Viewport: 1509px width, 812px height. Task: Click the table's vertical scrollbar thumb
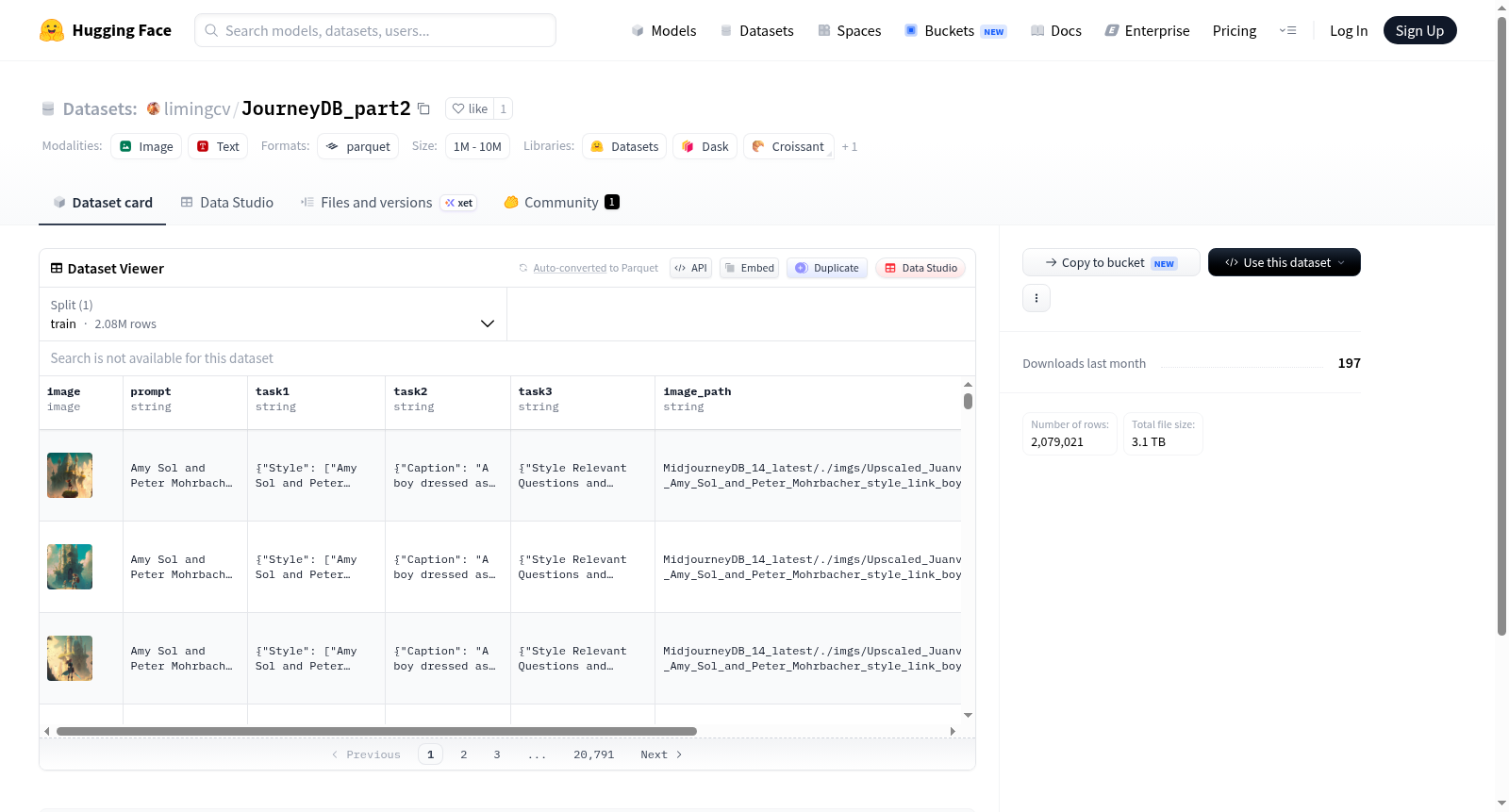[x=968, y=401]
